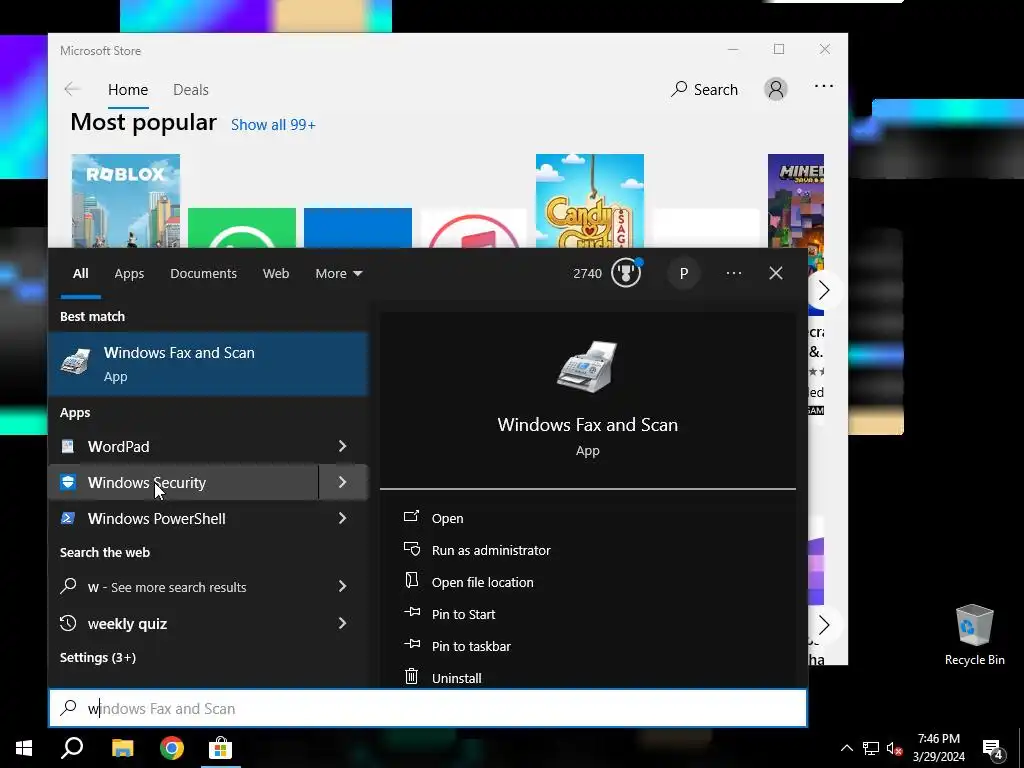Viewport: 1024px width, 768px height.
Task: Expand 'w - See more search results' chevron
Action: [x=343, y=586]
